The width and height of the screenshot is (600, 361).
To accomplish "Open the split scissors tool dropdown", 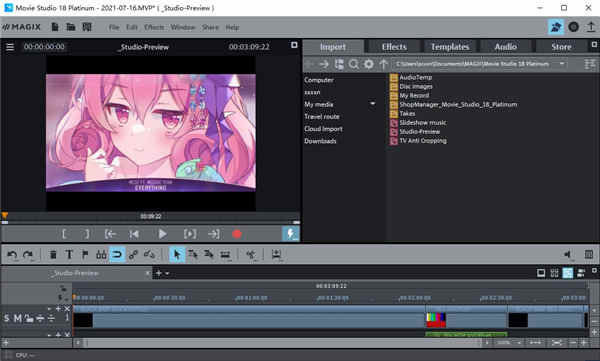I will [x=251, y=254].
